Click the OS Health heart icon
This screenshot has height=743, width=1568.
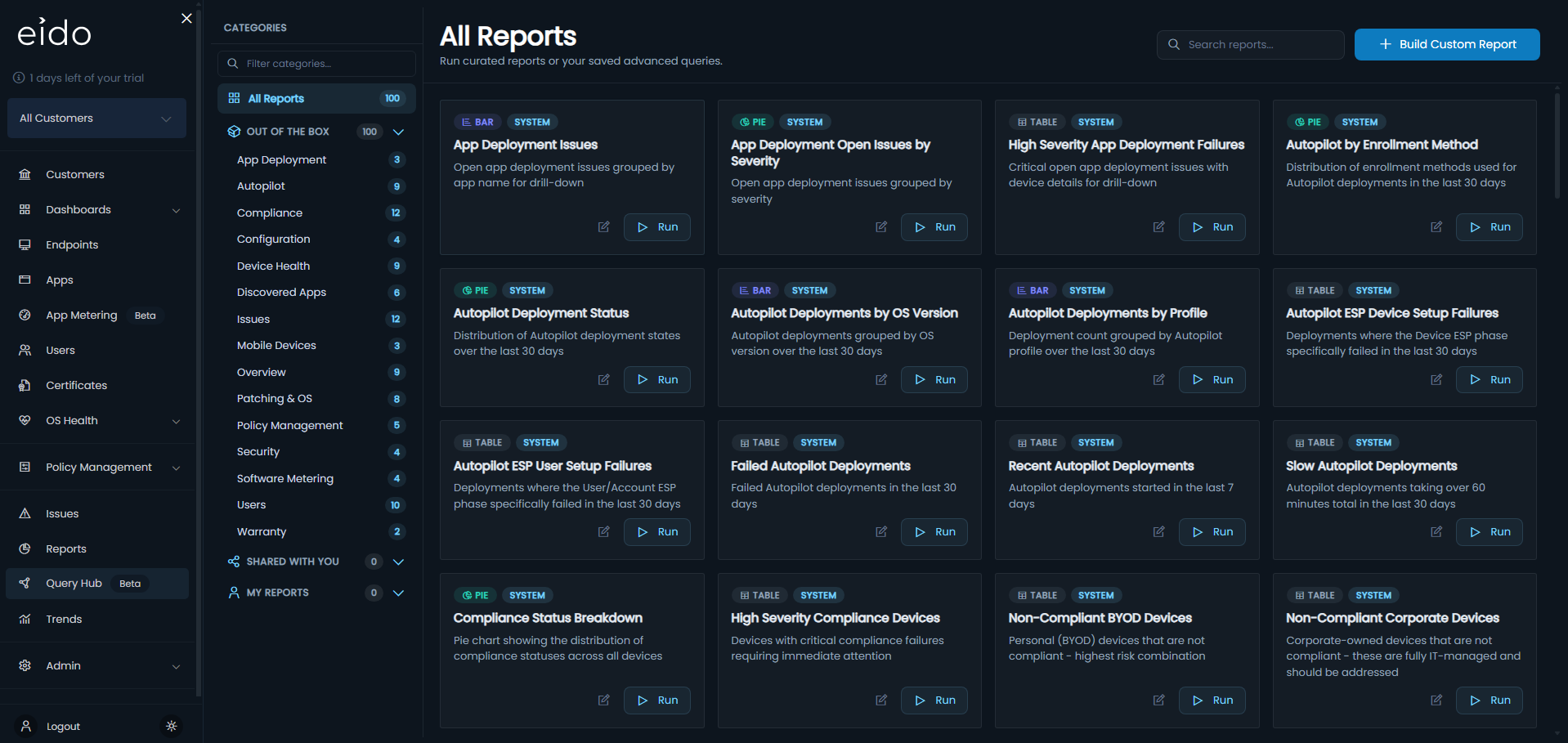[25, 420]
